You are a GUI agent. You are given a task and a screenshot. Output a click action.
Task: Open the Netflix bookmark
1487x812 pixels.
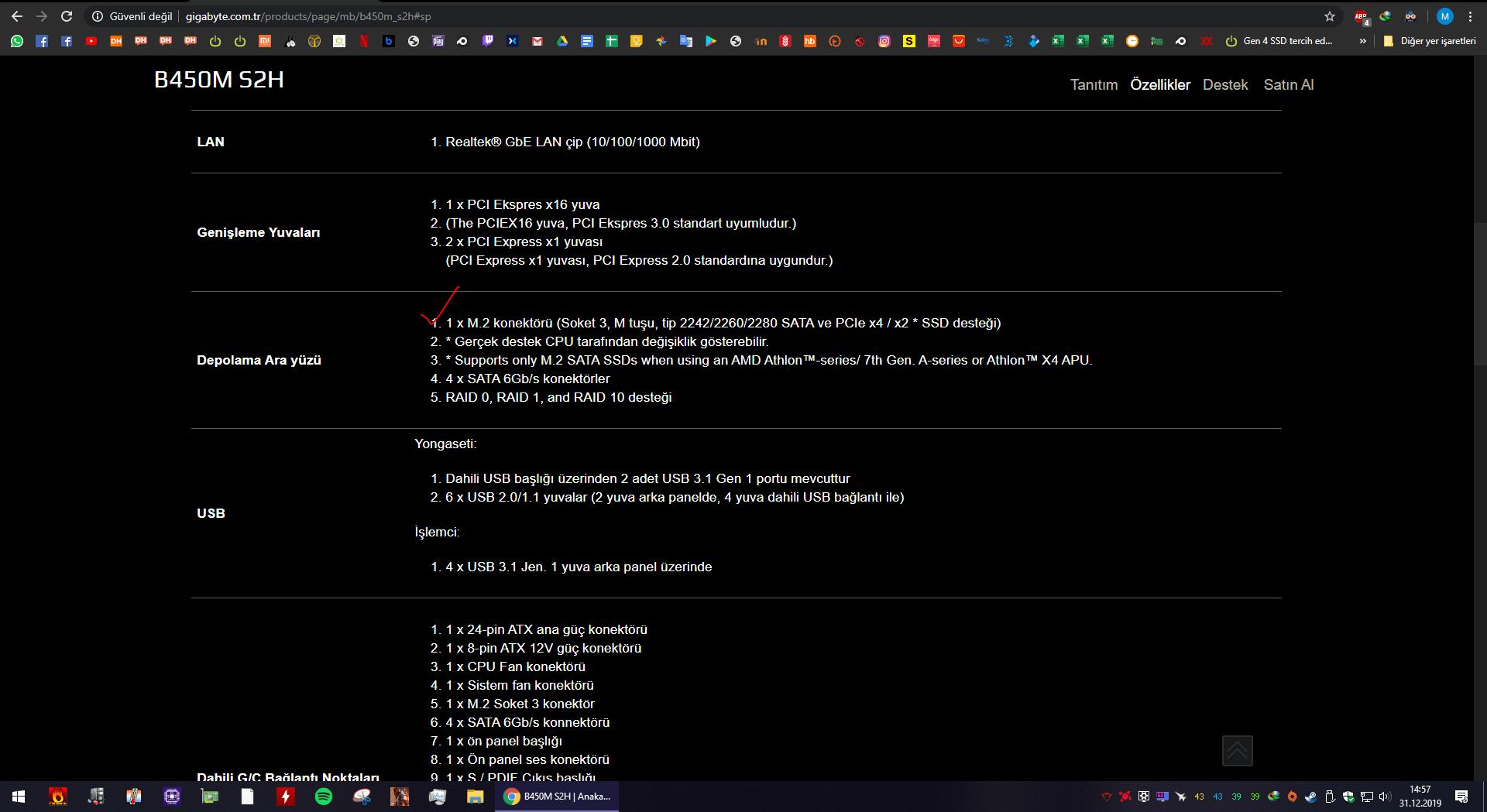[364, 41]
